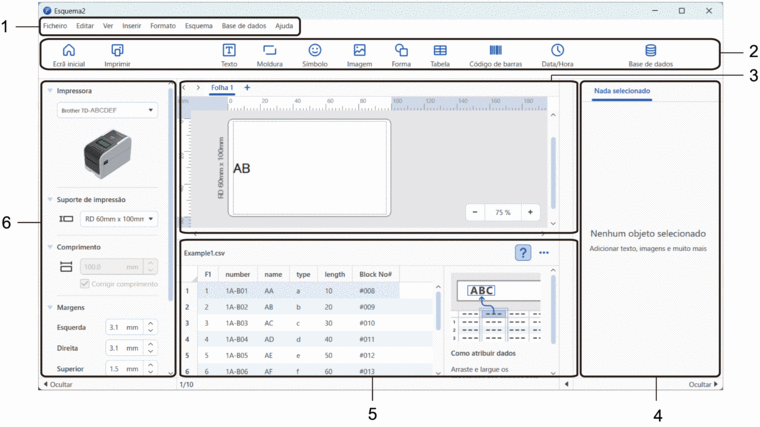Screen dimensions: 760x427
Task: Open the Ficheiro menu
Action: click(55, 26)
